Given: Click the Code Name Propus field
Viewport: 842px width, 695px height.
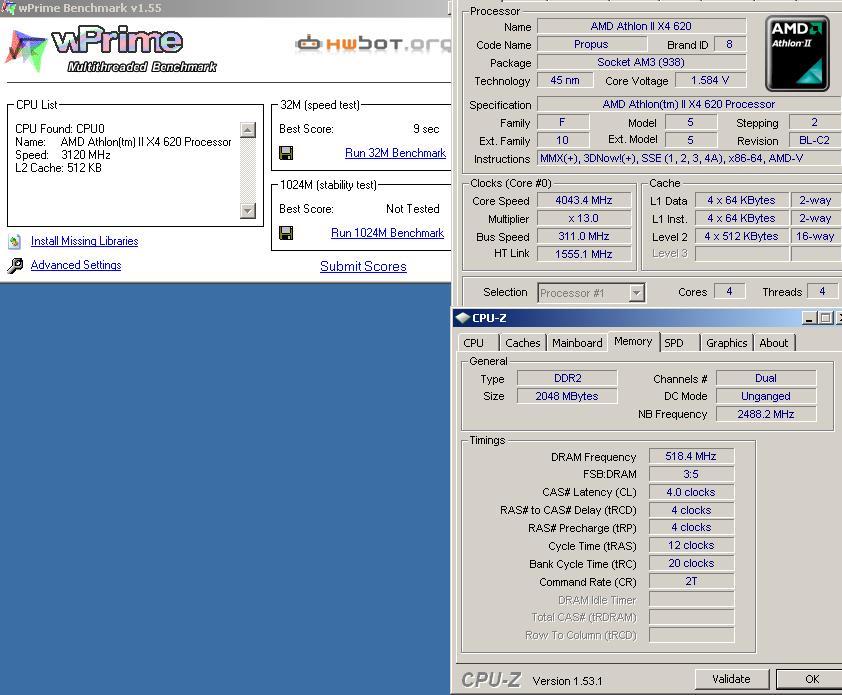Looking at the screenshot, I should pos(591,45).
